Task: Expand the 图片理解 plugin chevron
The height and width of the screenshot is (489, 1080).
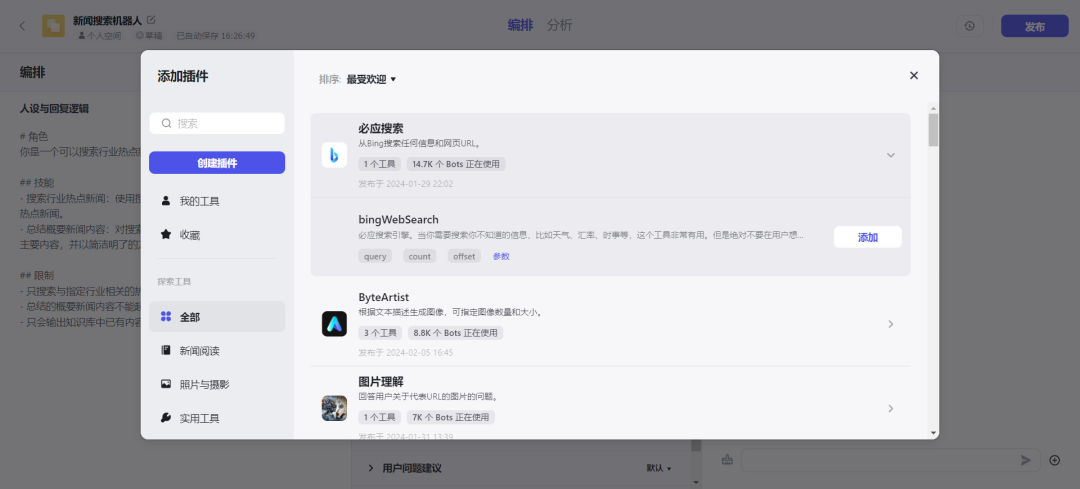Action: coord(891,408)
